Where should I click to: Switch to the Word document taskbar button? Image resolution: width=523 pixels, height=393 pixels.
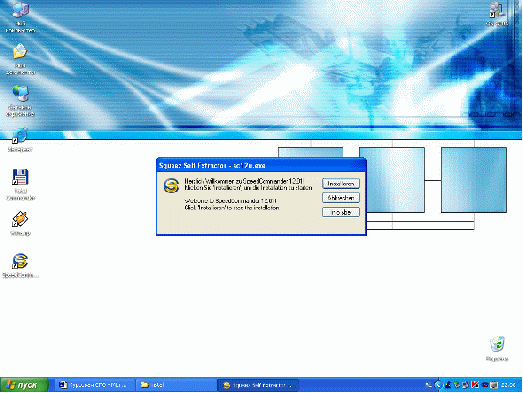coord(93,385)
